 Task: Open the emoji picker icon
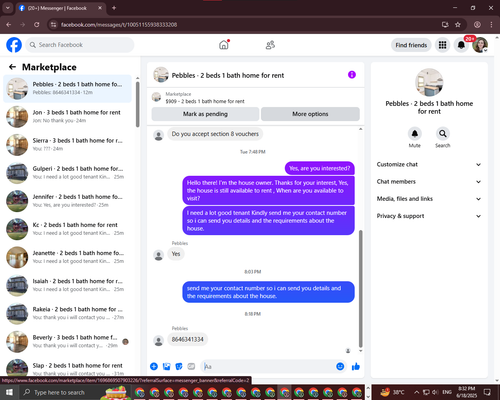click(x=340, y=367)
